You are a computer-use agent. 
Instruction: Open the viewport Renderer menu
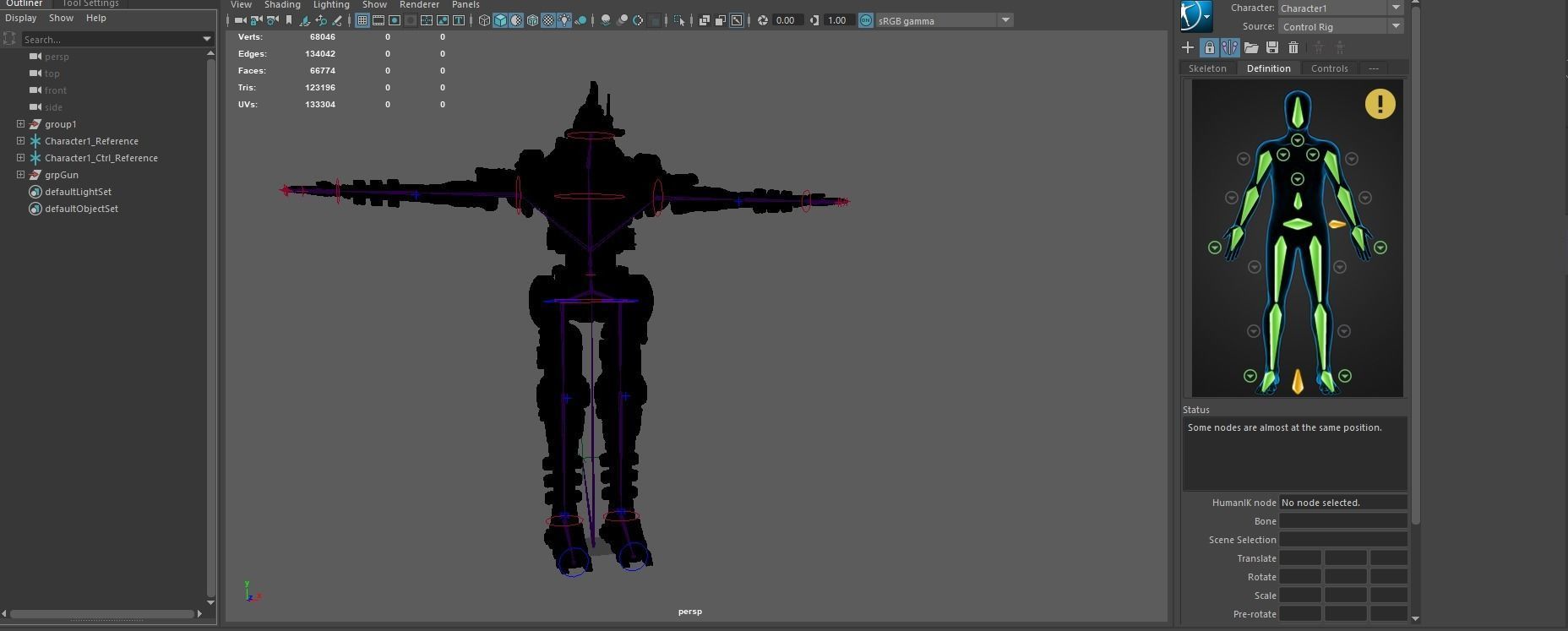click(419, 5)
